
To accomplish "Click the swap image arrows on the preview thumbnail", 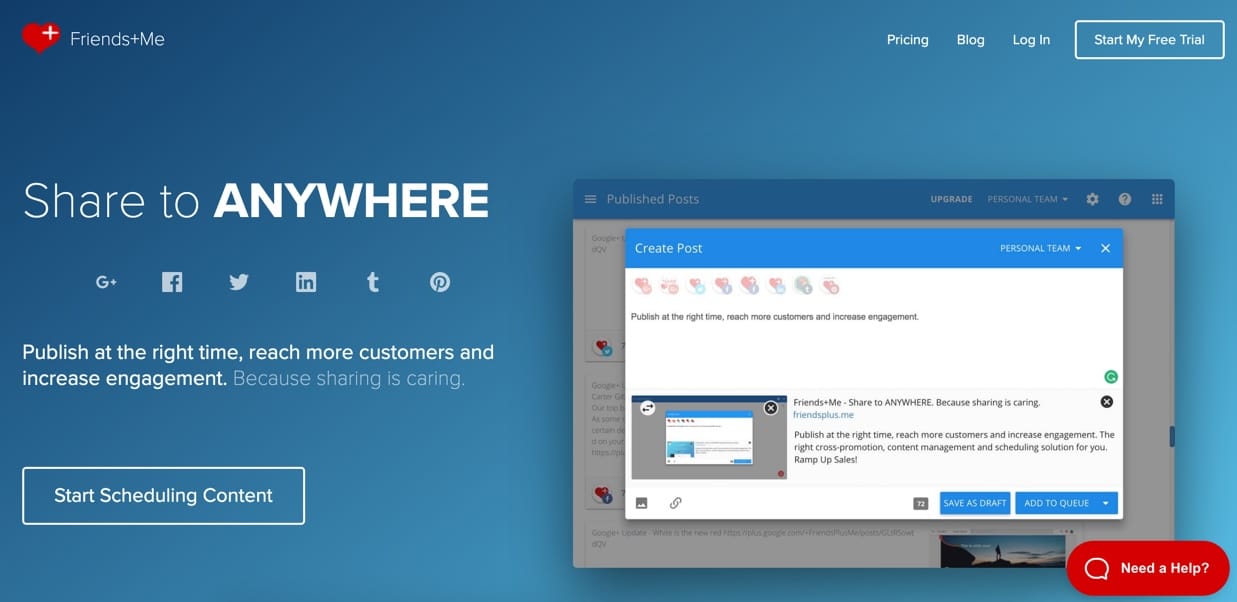I will (647, 408).
